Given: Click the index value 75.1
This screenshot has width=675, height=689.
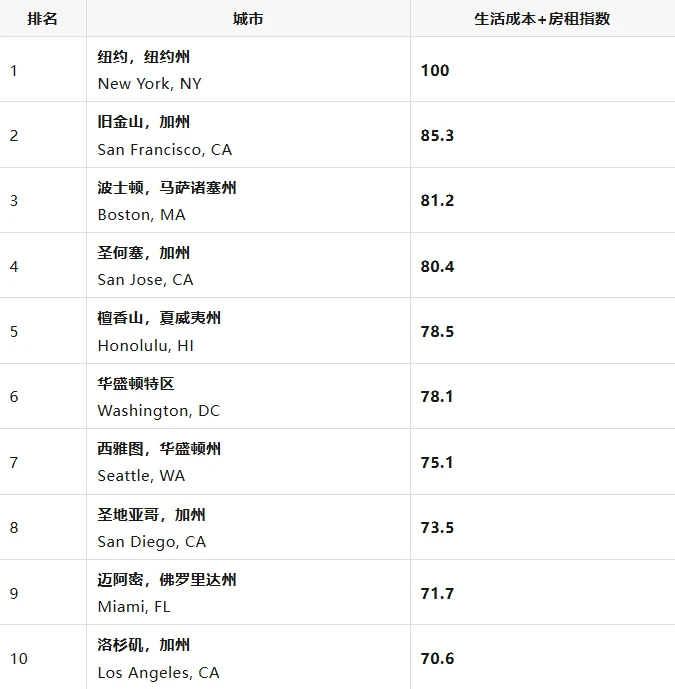Looking at the screenshot, I should pyautogui.click(x=436, y=462).
